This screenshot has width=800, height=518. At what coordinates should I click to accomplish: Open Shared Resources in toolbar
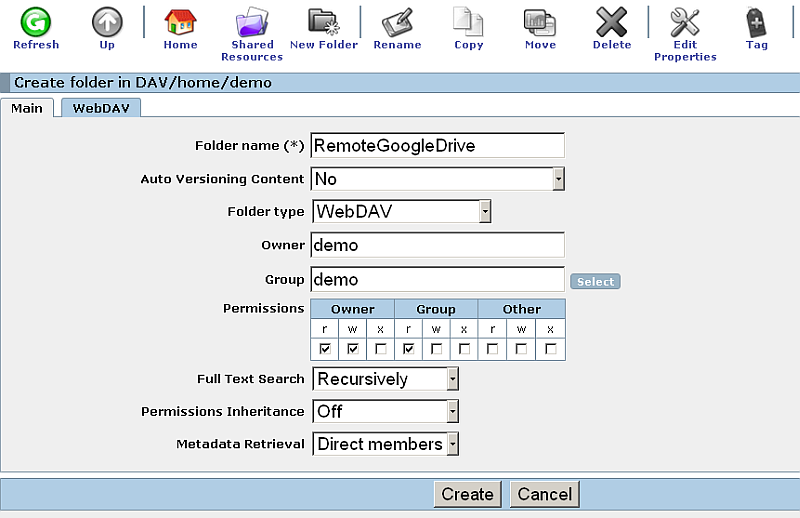coord(252,22)
